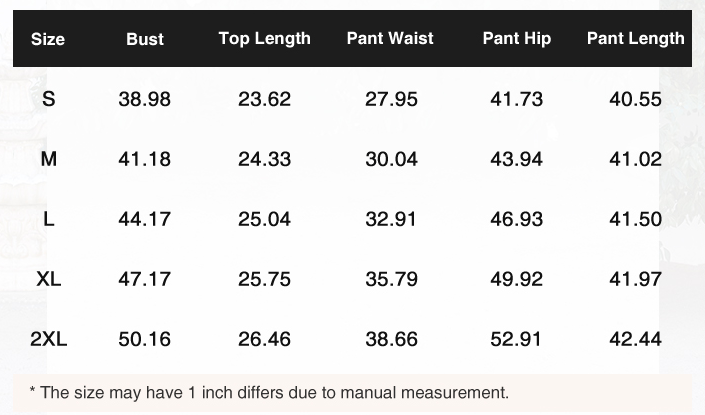705x415 pixels.
Task: Click the Bust column header
Action: [x=145, y=39]
